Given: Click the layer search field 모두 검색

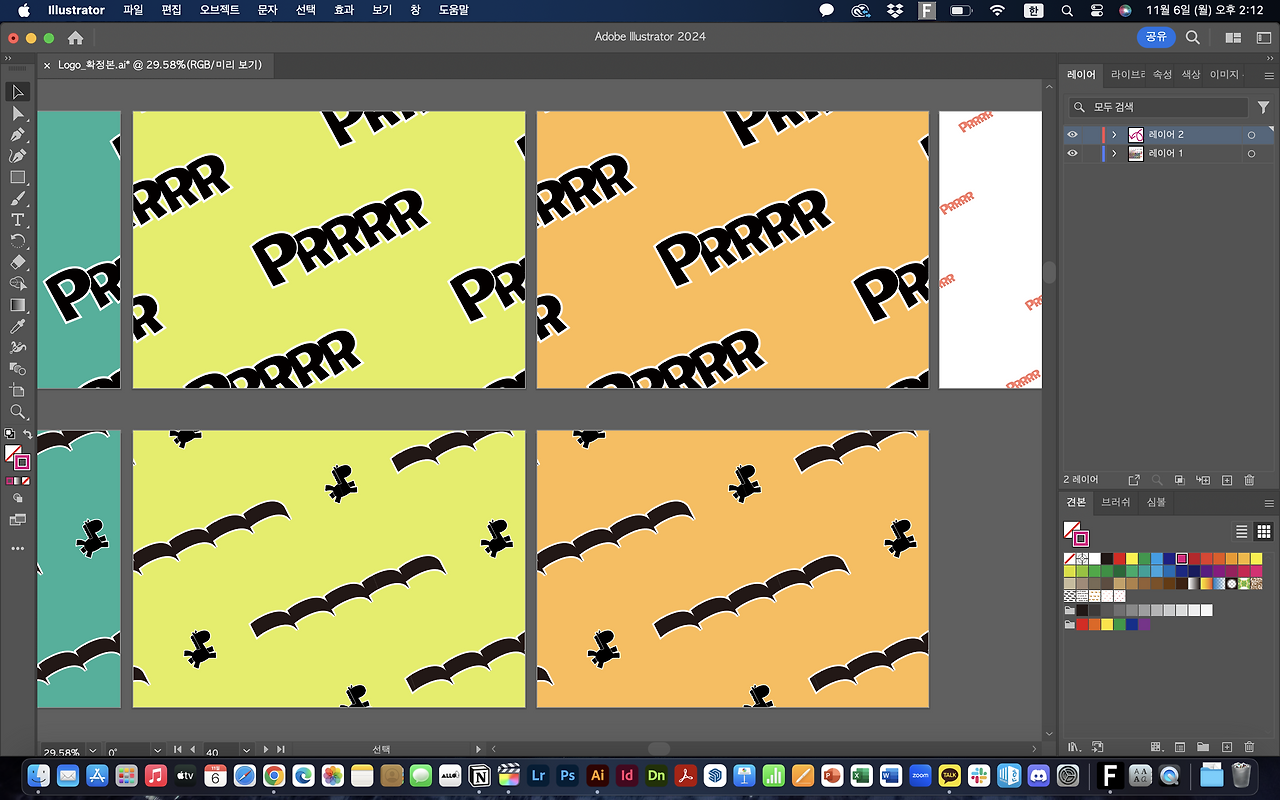Looking at the screenshot, I should [x=1158, y=107].
